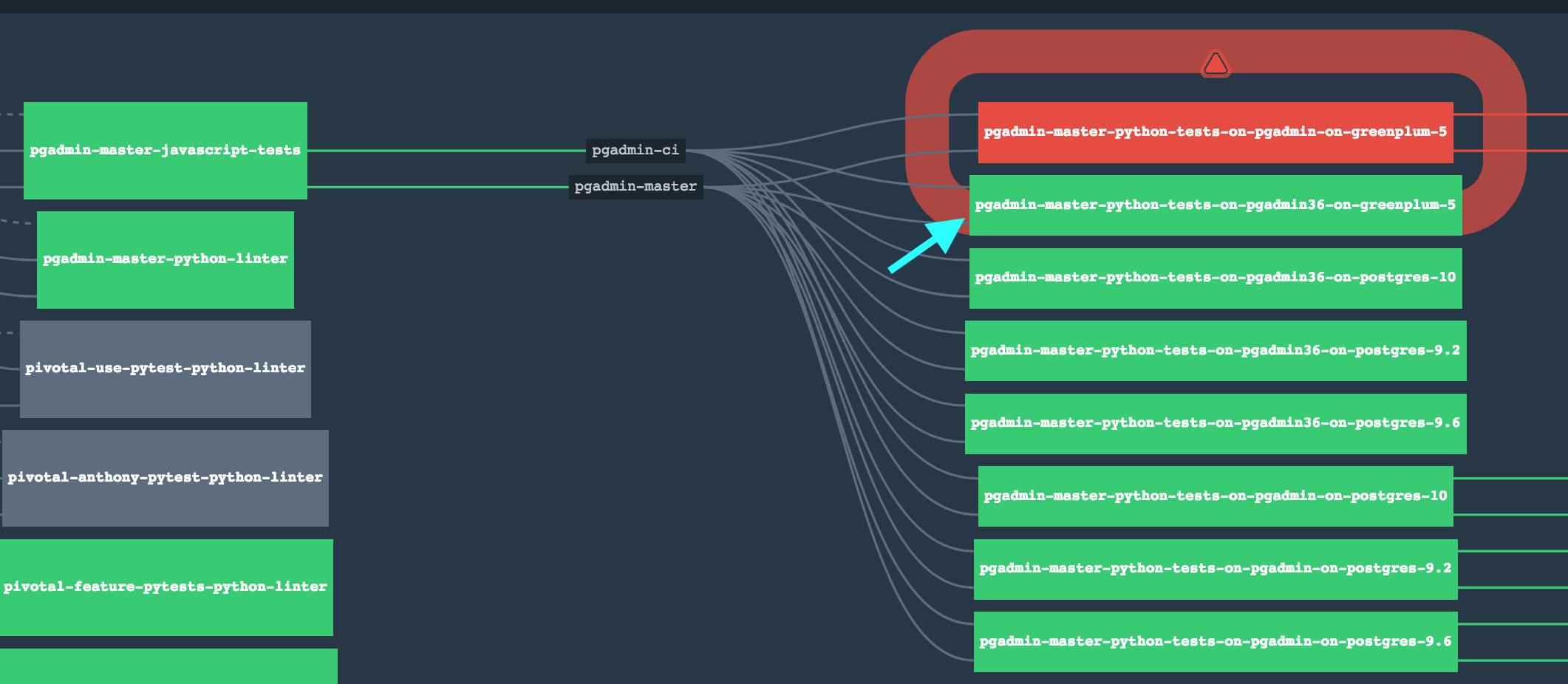The height and width of the screenshot is (684, 1568).
Task: Open job python-tests-on-pgadmin-on-postgres-9.2
Action: [1216, 569]
